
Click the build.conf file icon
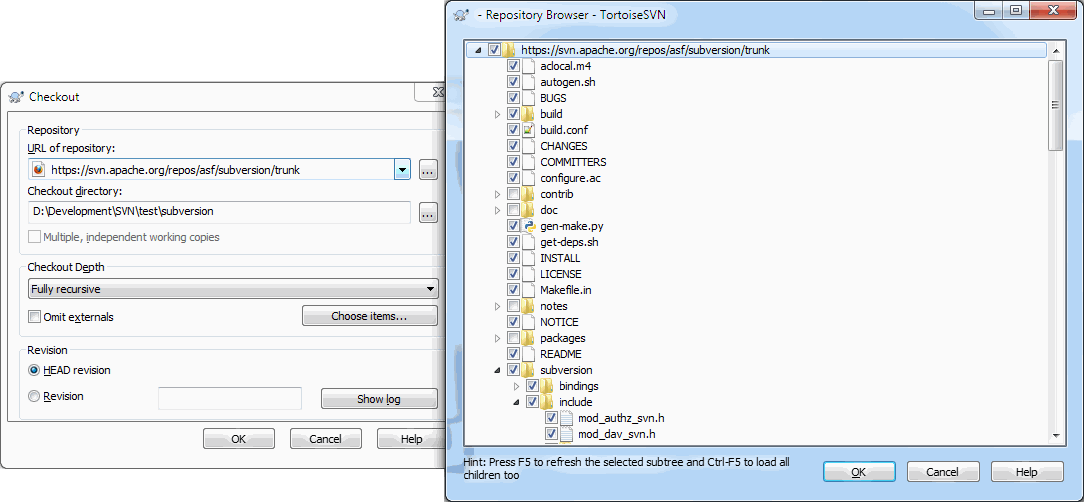pyautogui.click(x=528, y=130)
